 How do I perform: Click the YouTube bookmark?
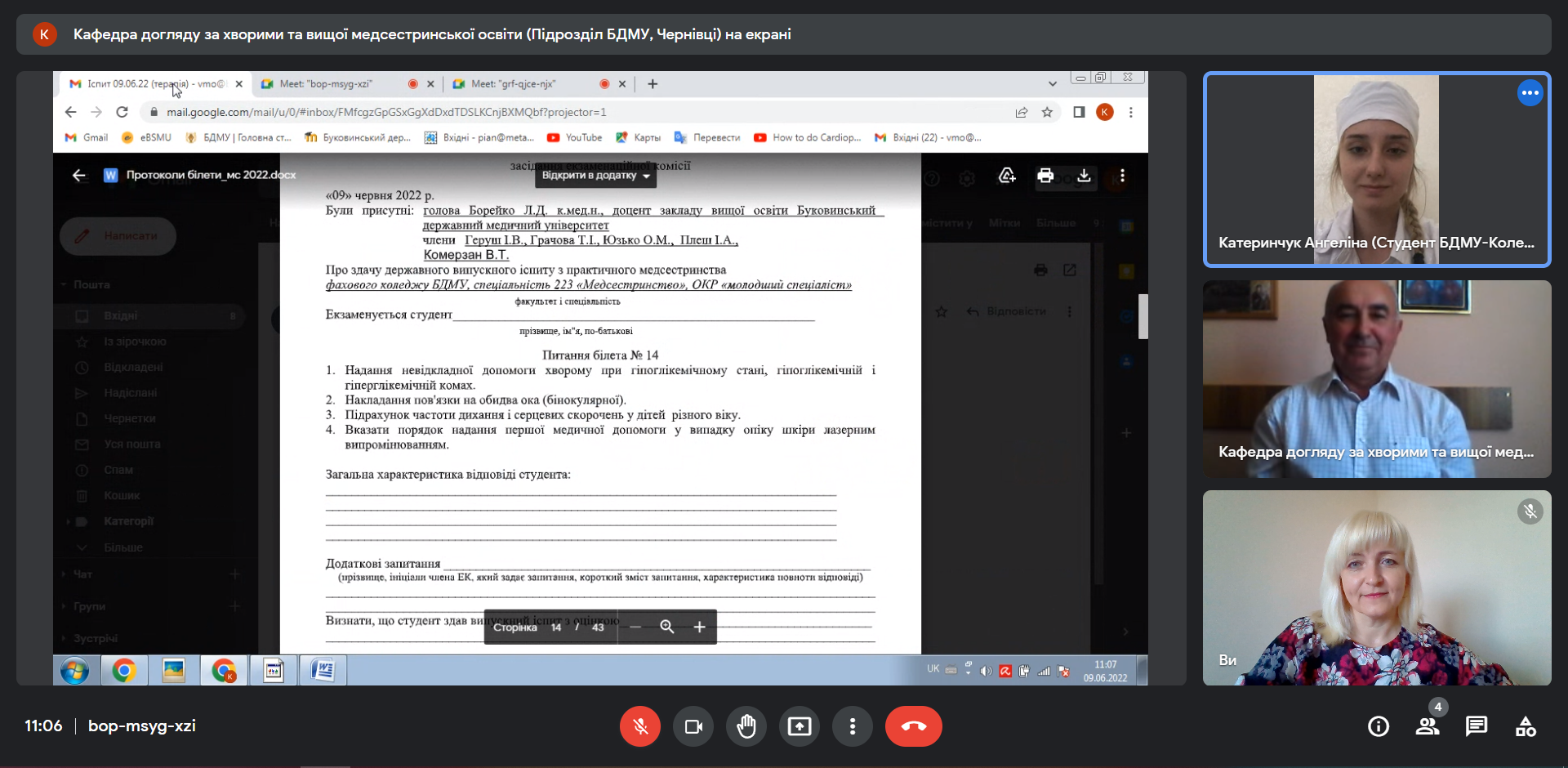pos(575,138)
